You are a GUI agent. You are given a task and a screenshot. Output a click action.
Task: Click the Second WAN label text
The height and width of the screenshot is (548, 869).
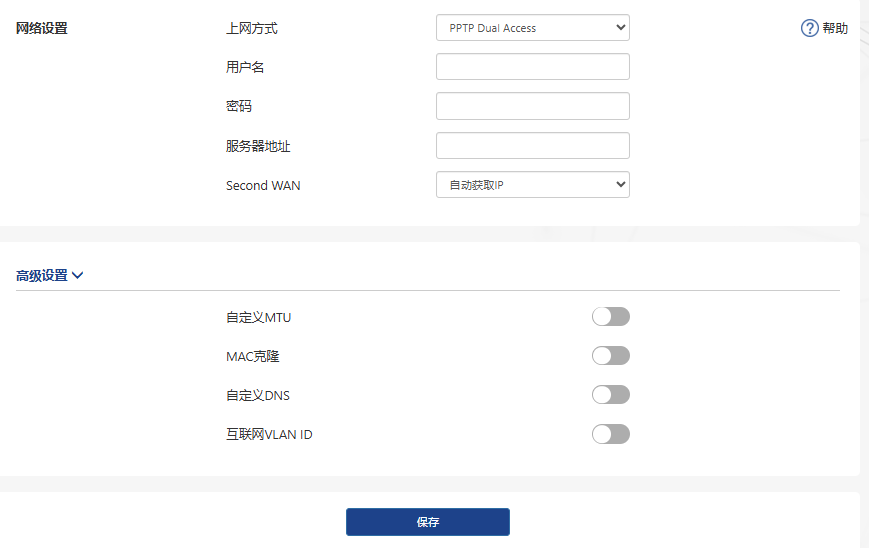coord(263,185)
